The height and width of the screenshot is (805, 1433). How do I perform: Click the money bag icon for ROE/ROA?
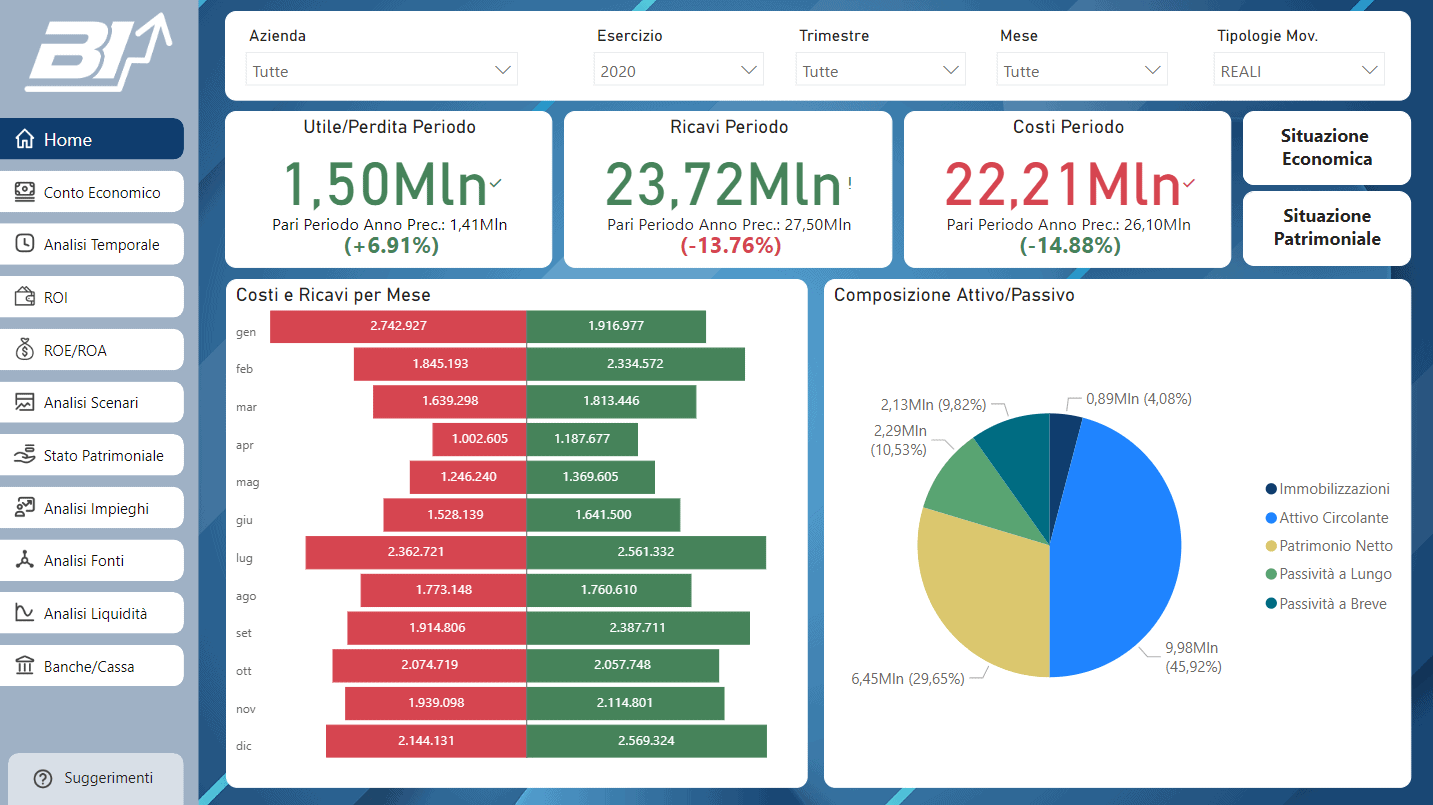coord(25,350)
